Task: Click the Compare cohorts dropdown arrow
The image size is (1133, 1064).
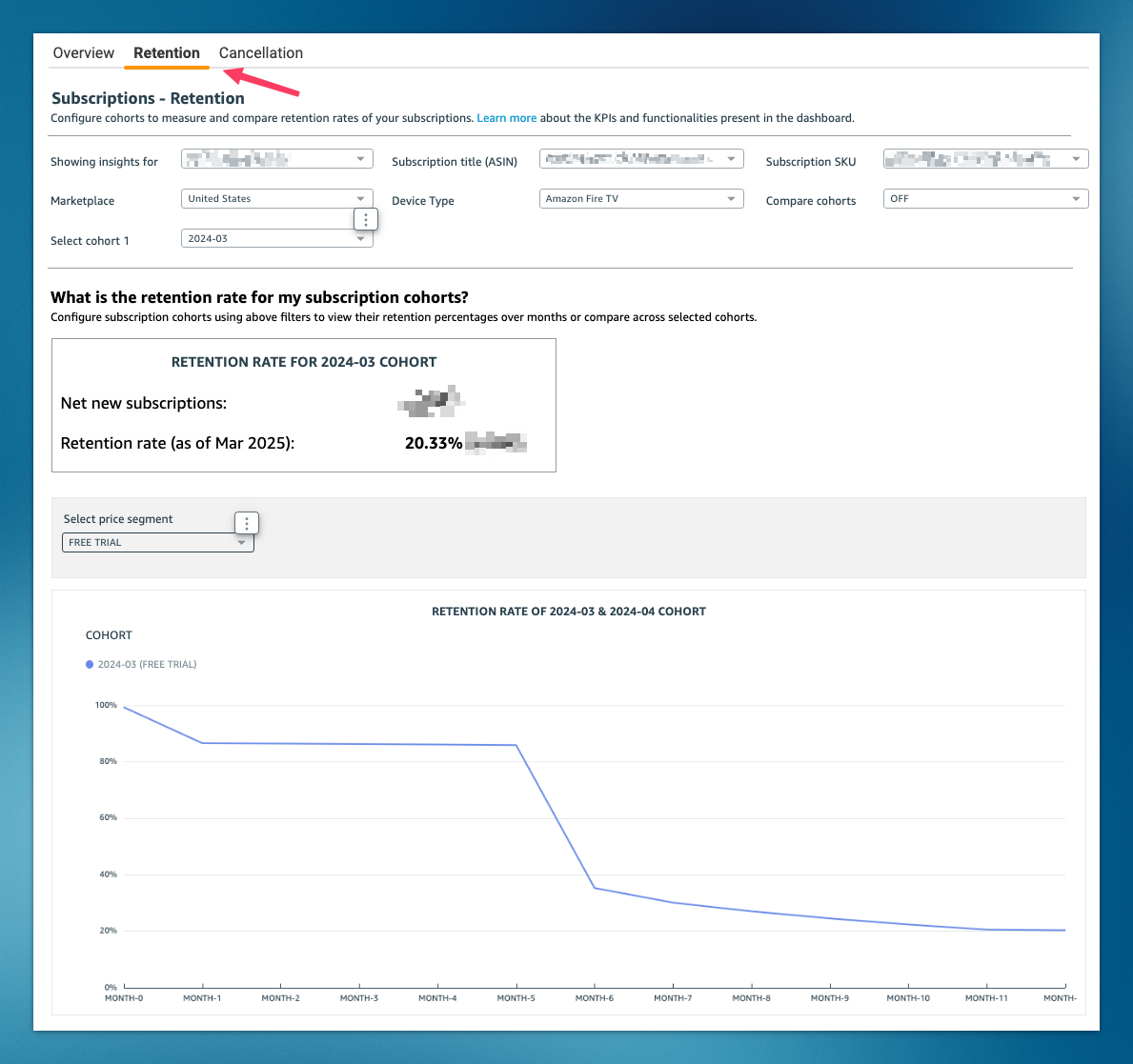Action: tap(1078, 198)
